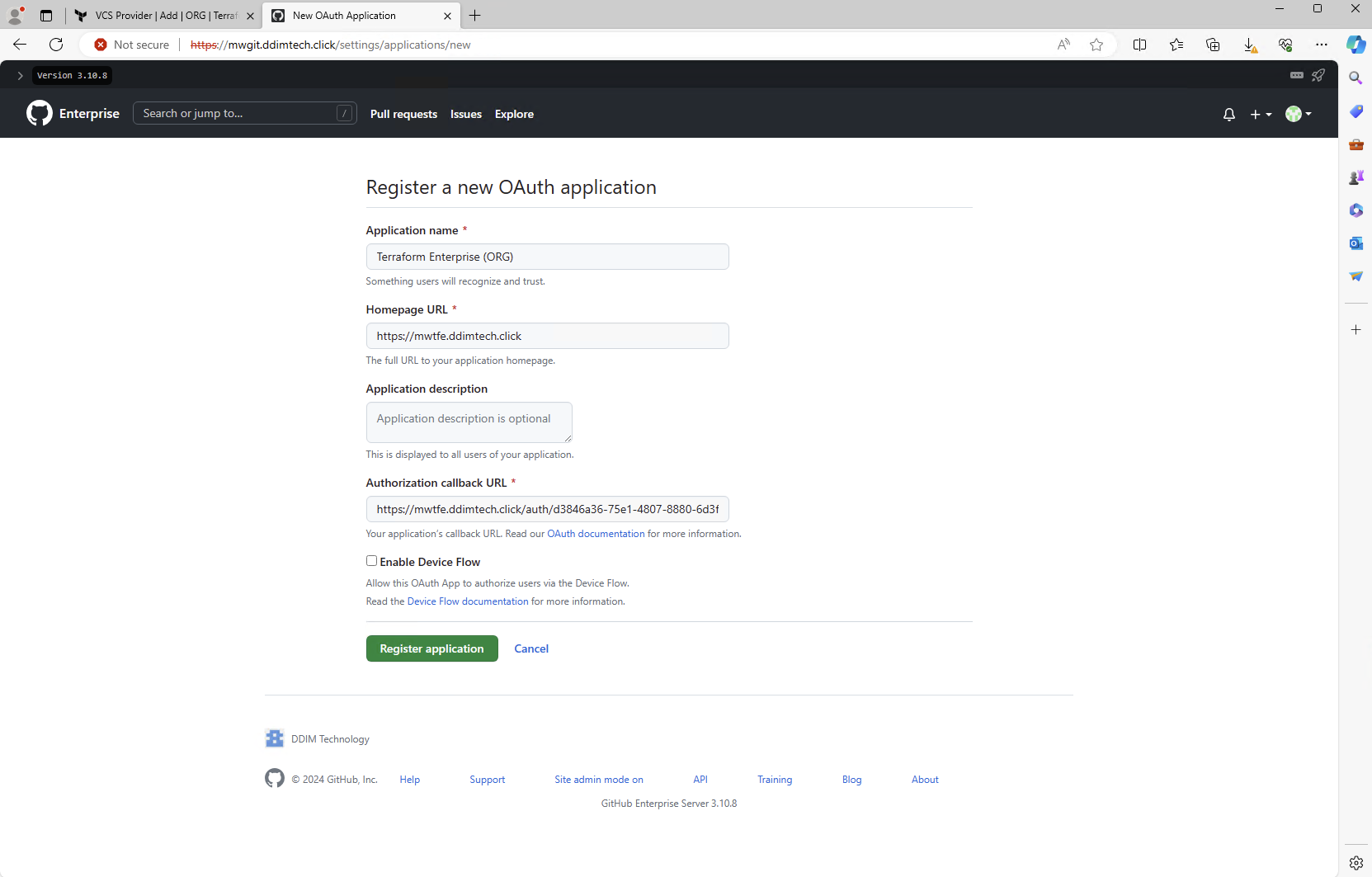Cancel the OAuth application registration
1372x877 pixels.
531,649
